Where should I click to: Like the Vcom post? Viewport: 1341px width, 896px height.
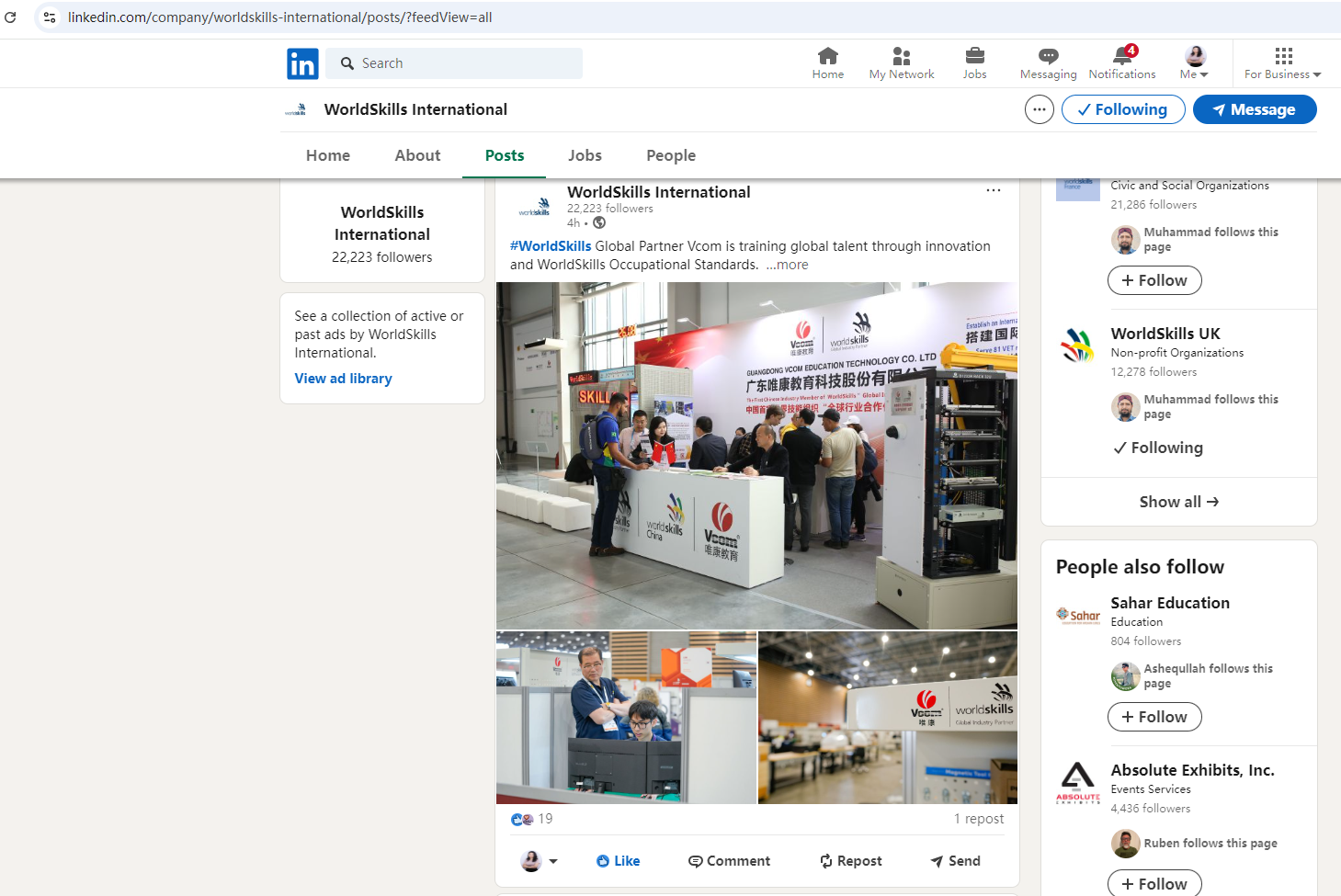[618, 861]
